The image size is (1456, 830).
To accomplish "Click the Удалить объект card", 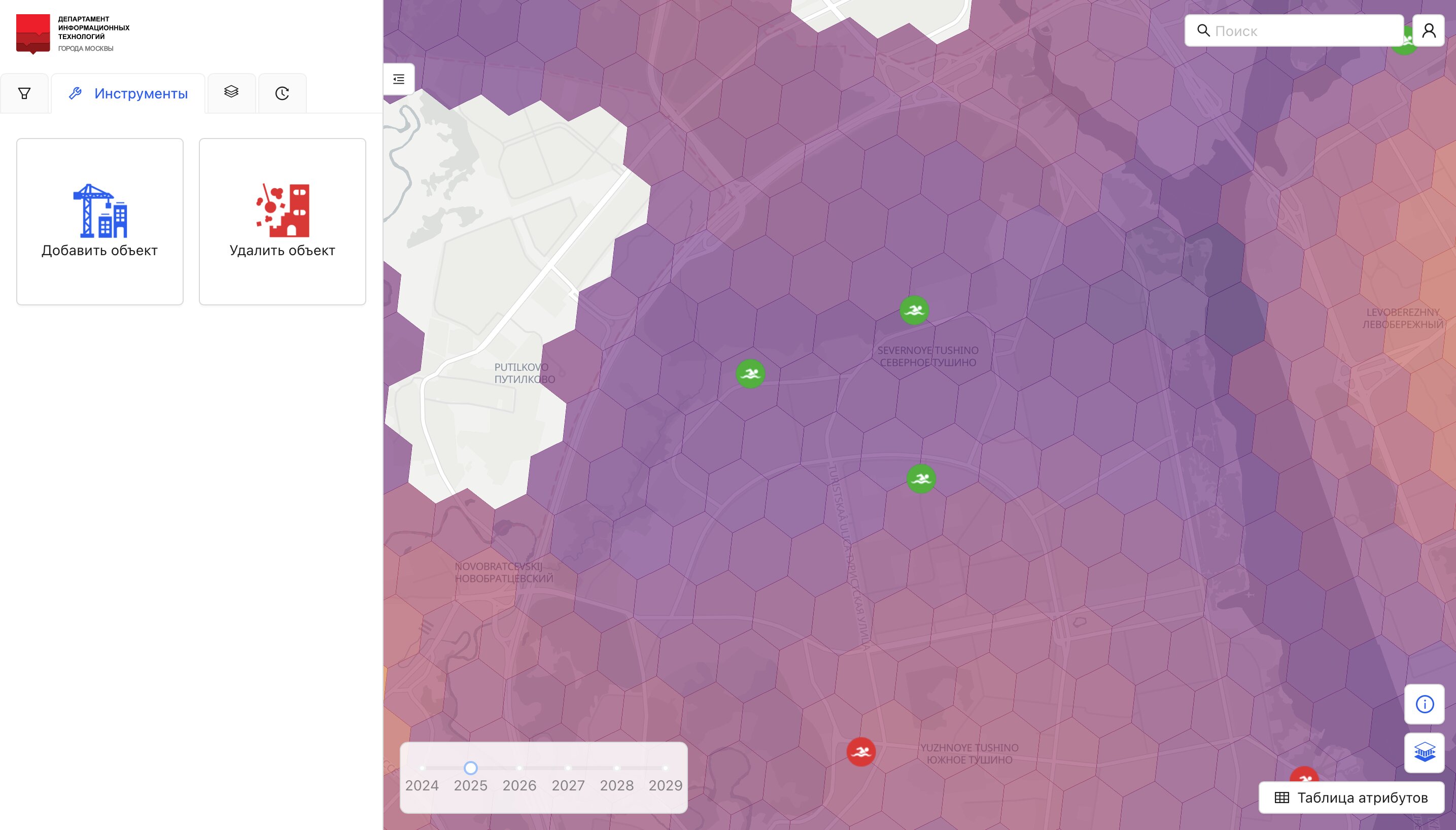I will click(282, 222).
